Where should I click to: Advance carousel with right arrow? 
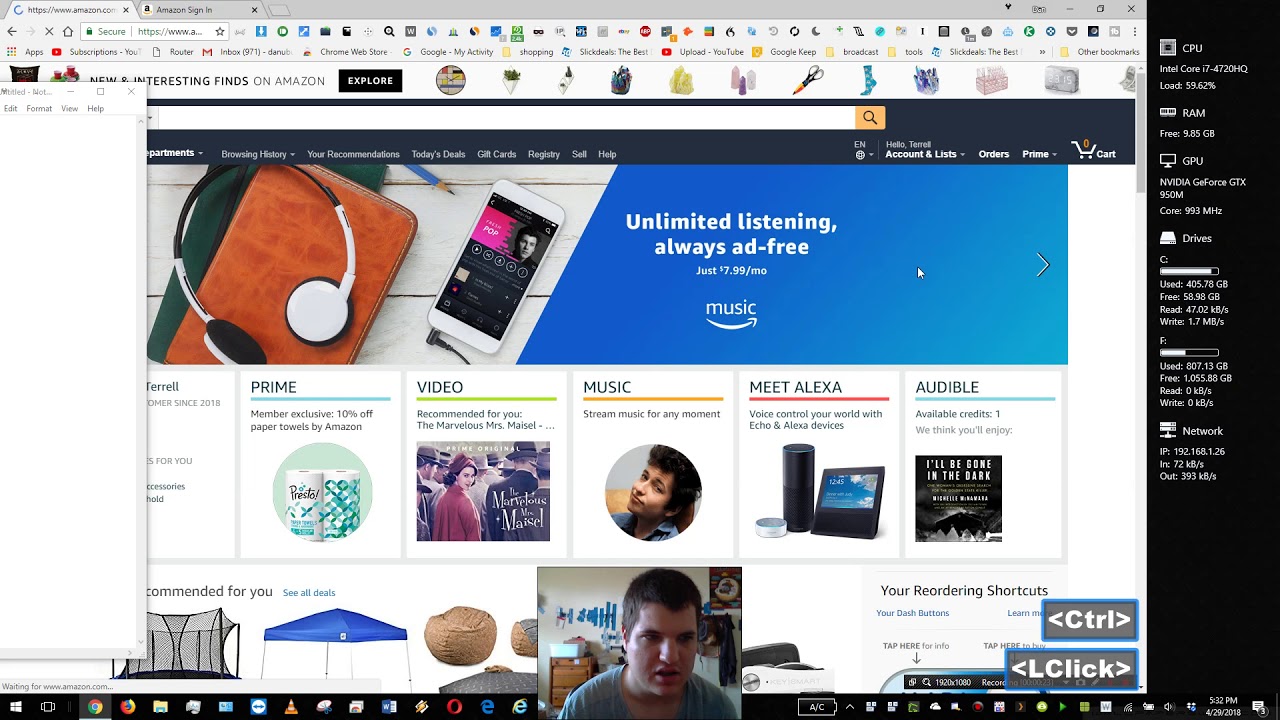pos(1043,265)
